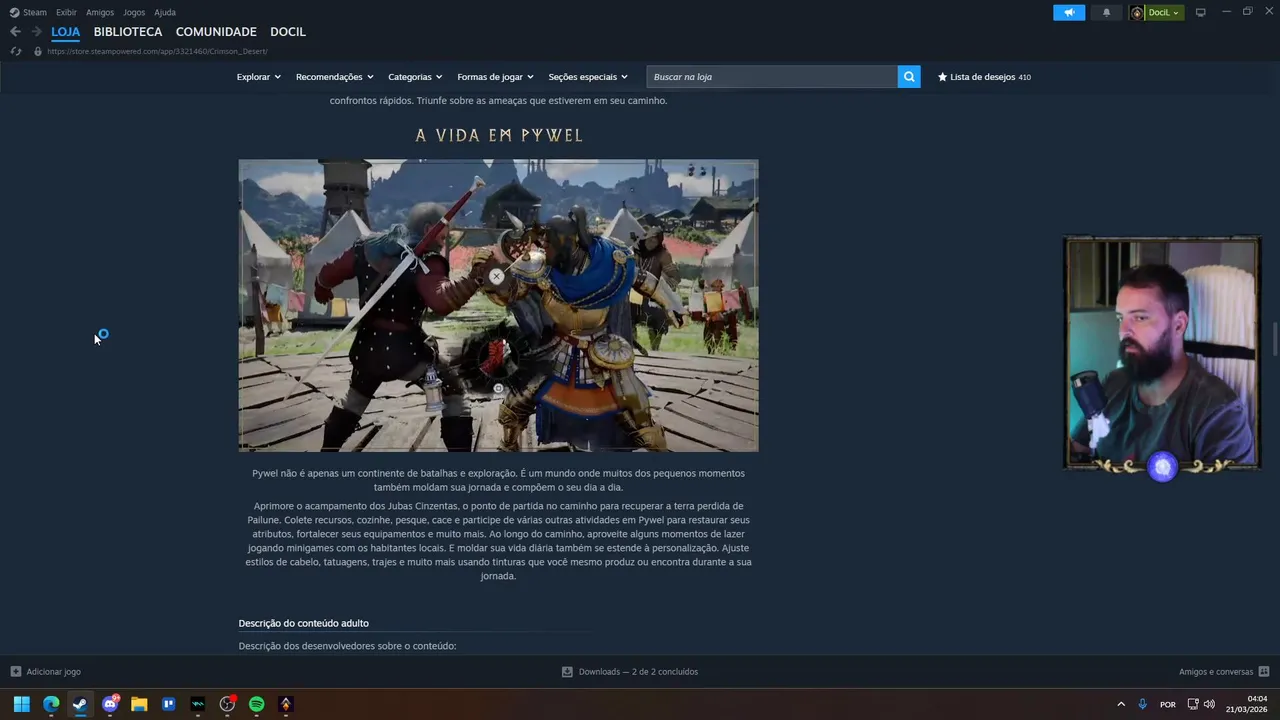Open Discord from the taskbar
This screenshot has width=1280, height=720.
(x=110, y=704)
